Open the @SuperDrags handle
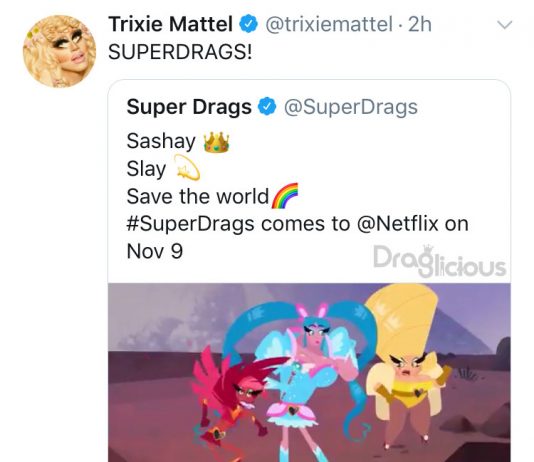The image size is (534, 462). pyautogui.click(x=350, y=108)
